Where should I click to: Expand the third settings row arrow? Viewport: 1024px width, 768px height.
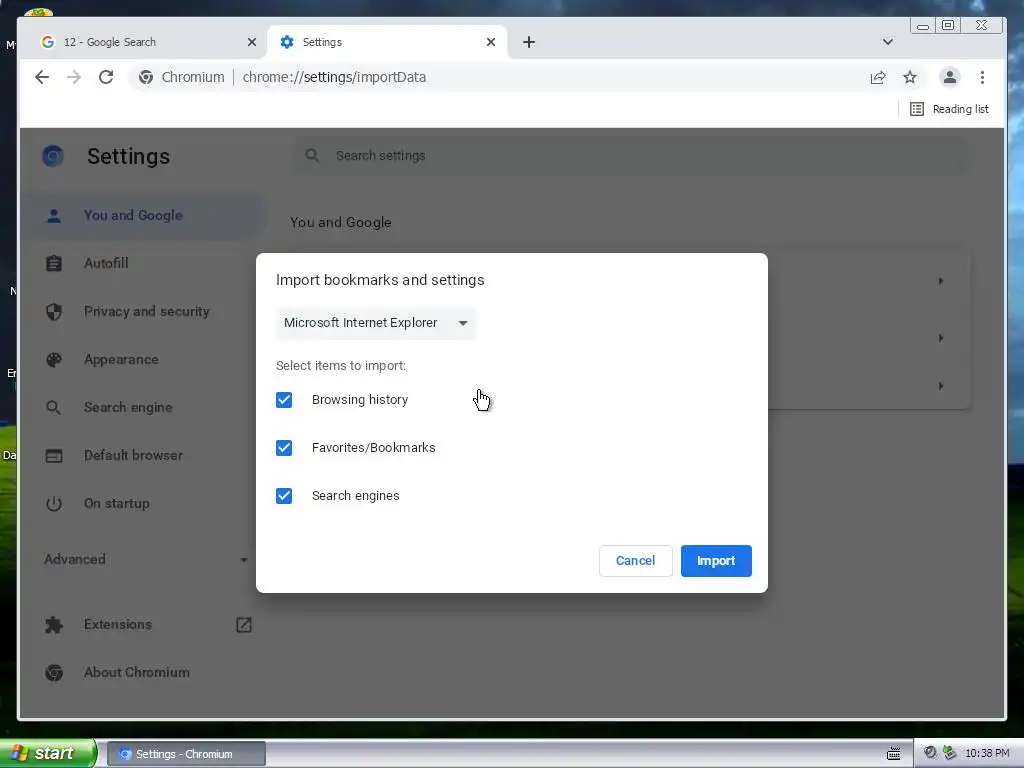tap(940, 386)
